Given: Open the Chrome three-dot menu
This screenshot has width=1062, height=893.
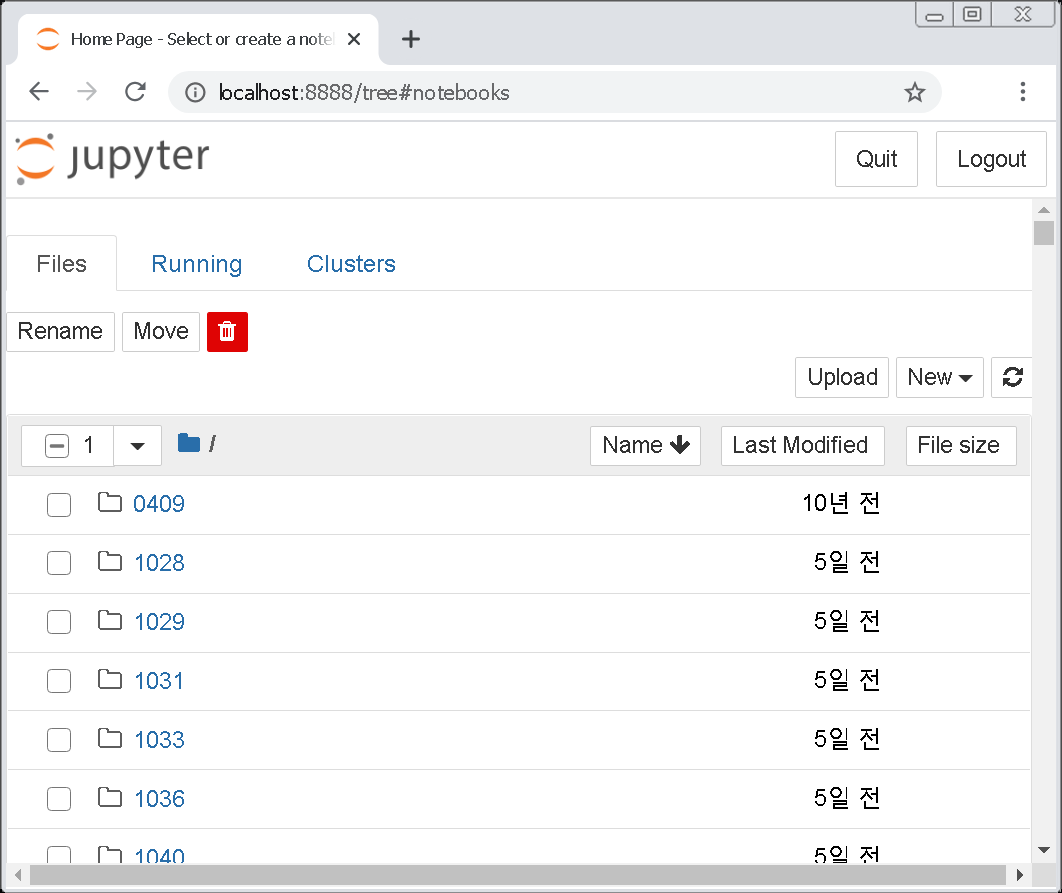Looking at the screenshot, I should tap(1023, 91).
